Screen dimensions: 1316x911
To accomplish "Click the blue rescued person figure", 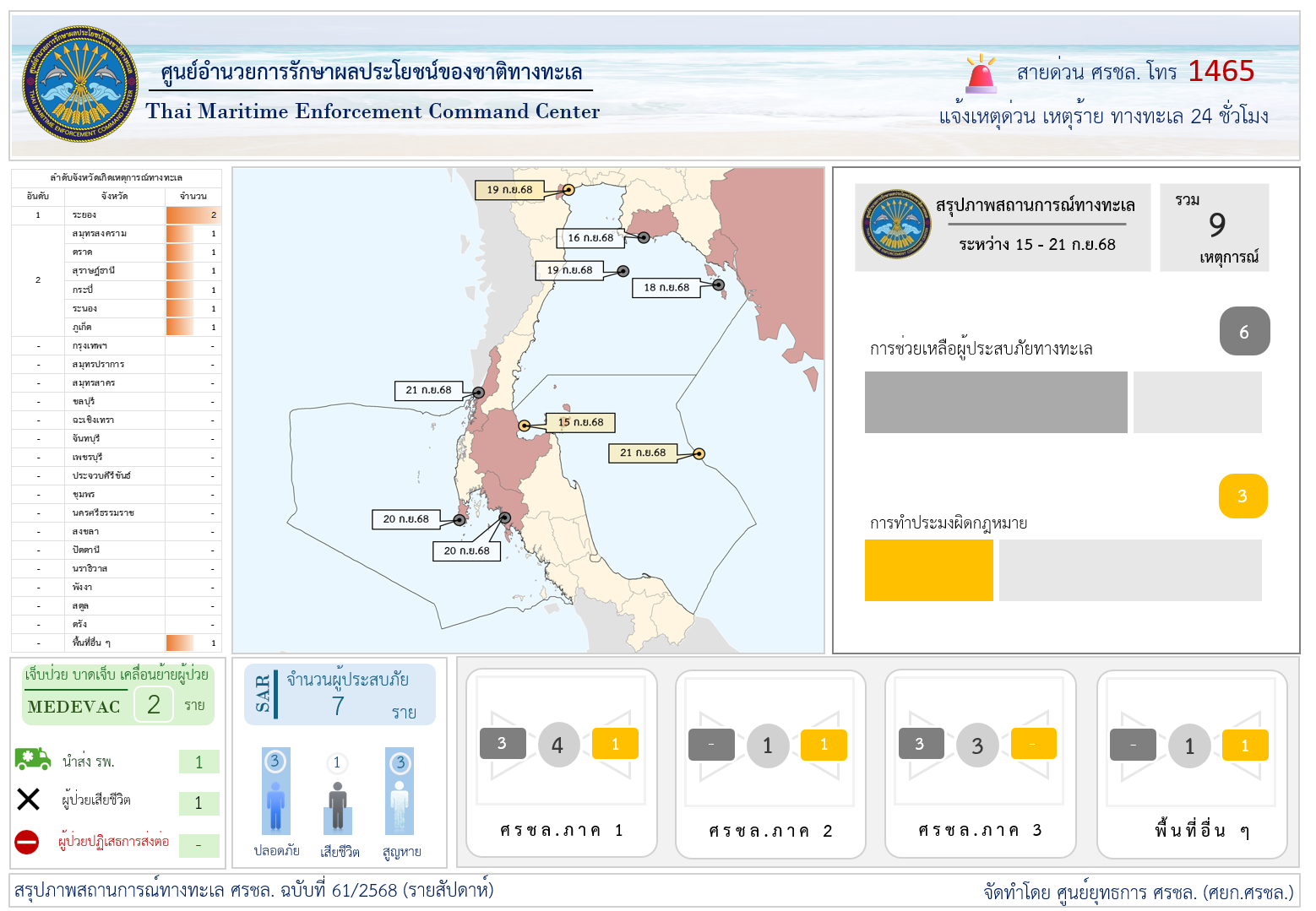I will click(275, 805).
